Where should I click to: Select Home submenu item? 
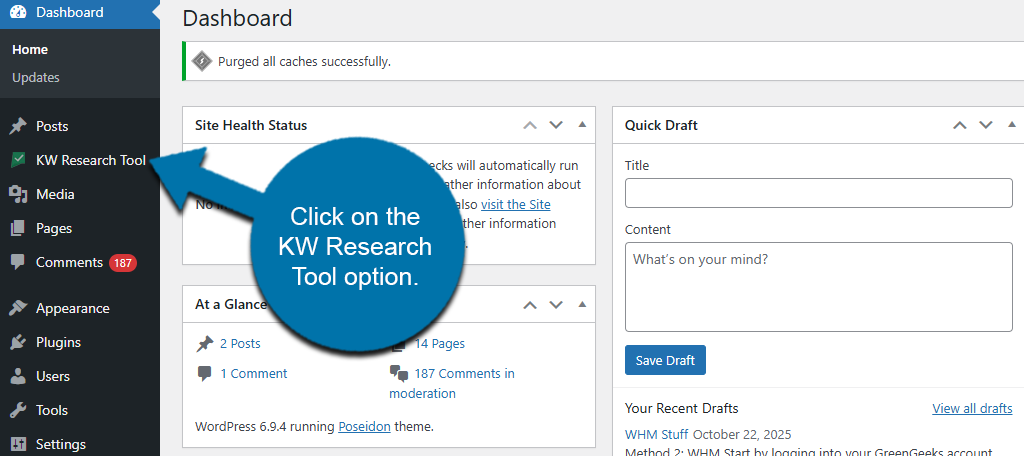click(x=30, y=50)
